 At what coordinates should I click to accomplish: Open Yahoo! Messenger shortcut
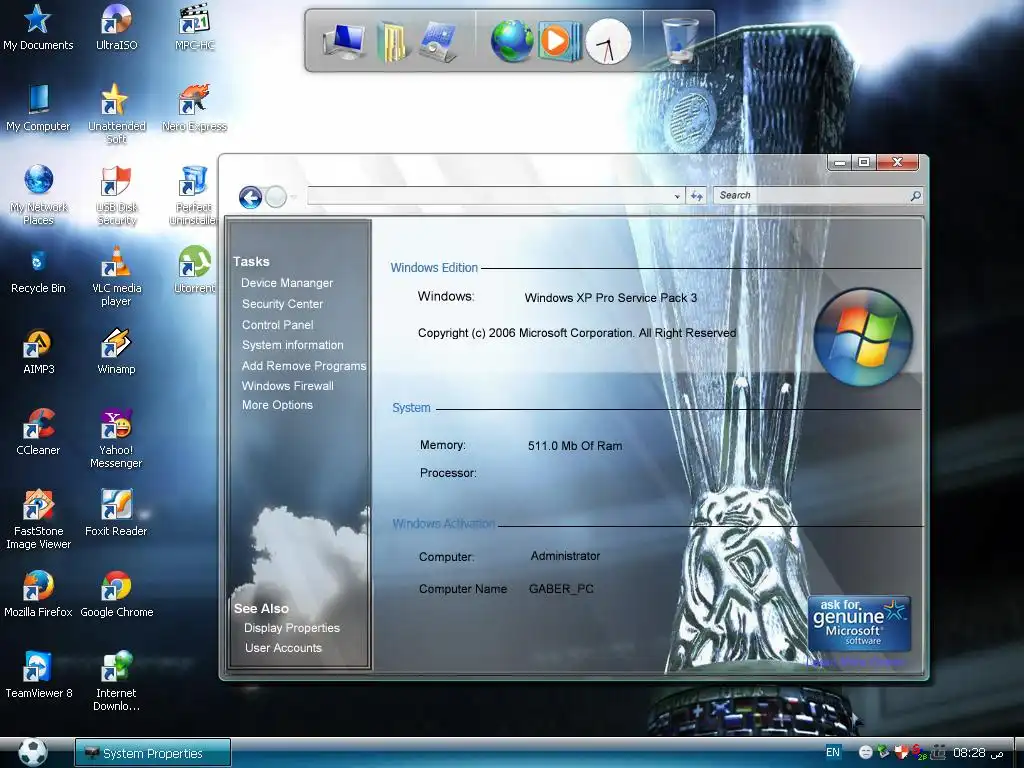tap(116, 438)
